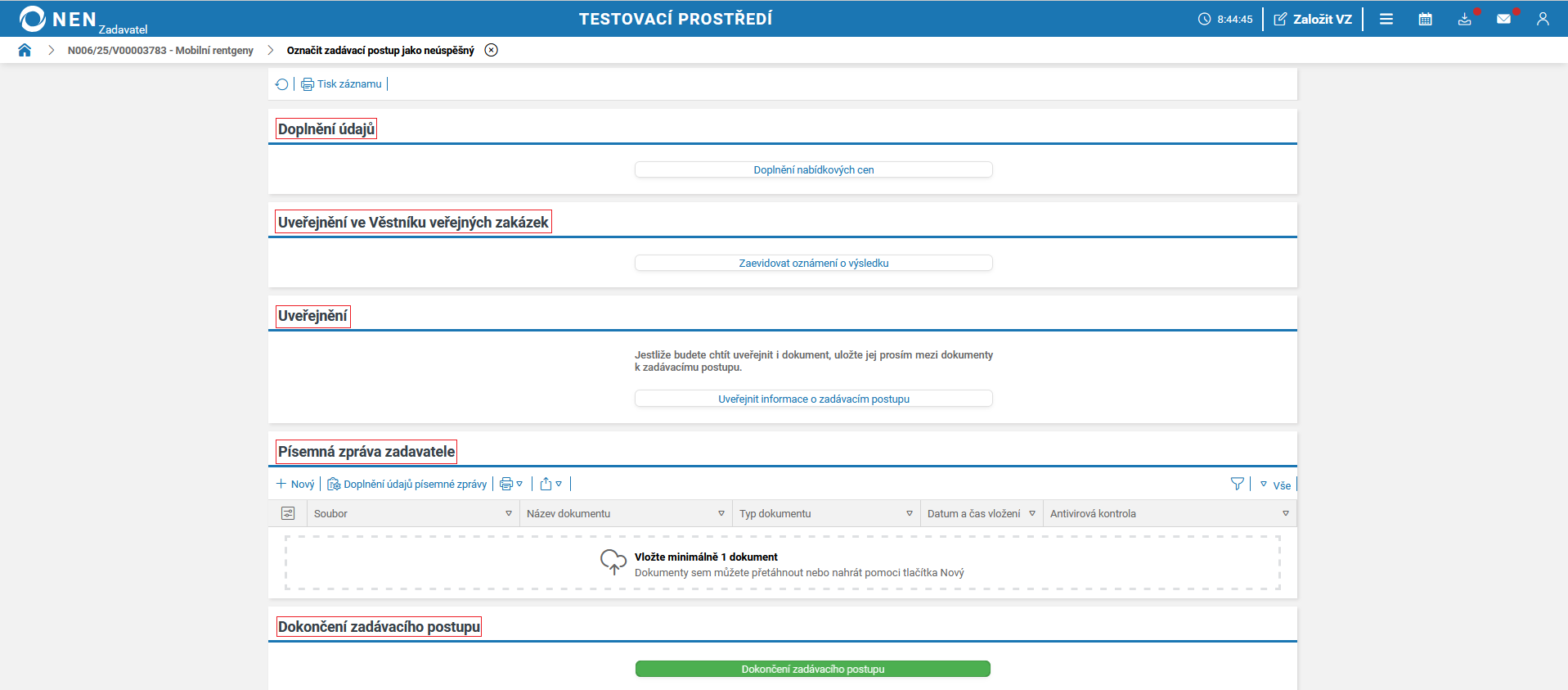This screenshot has width=1568, height=690.
Task: Click the Soubor column header
Action: point(413,513)
